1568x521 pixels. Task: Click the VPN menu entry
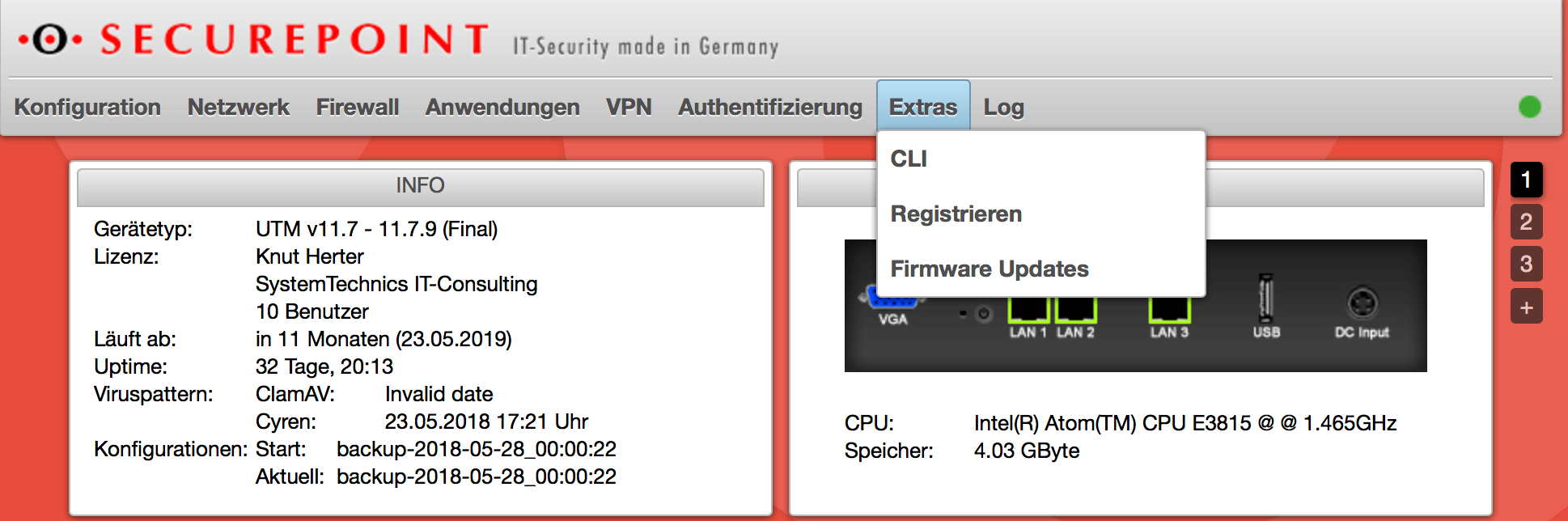(x=629, y=106)
